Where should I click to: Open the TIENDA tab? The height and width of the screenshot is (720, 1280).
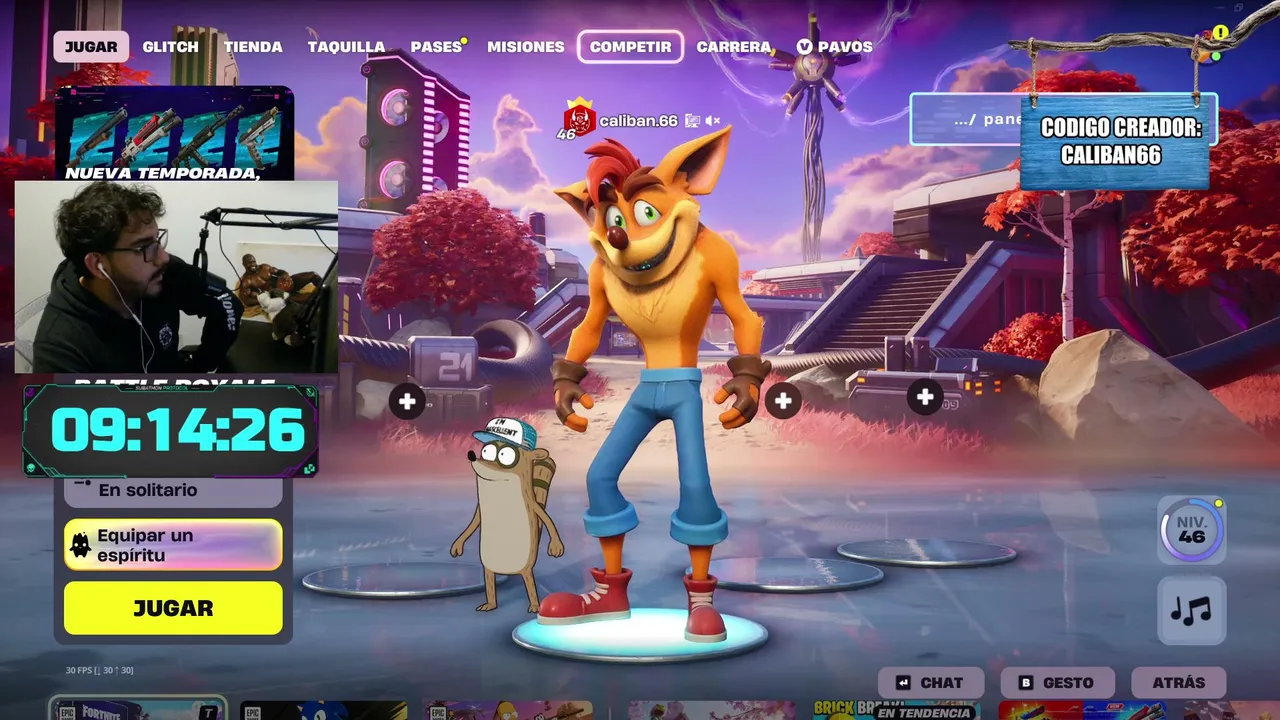[253, 47]
